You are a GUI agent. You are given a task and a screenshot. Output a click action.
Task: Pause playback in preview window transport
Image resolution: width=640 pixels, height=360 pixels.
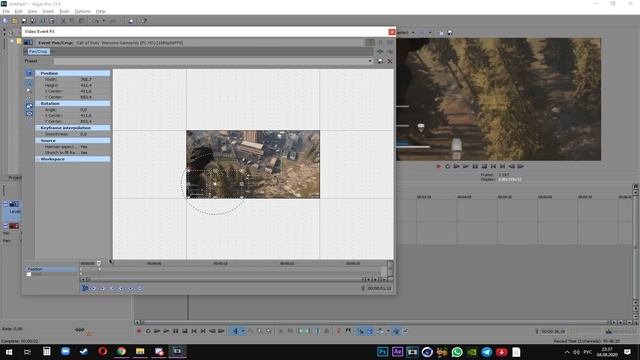(475, 167)
